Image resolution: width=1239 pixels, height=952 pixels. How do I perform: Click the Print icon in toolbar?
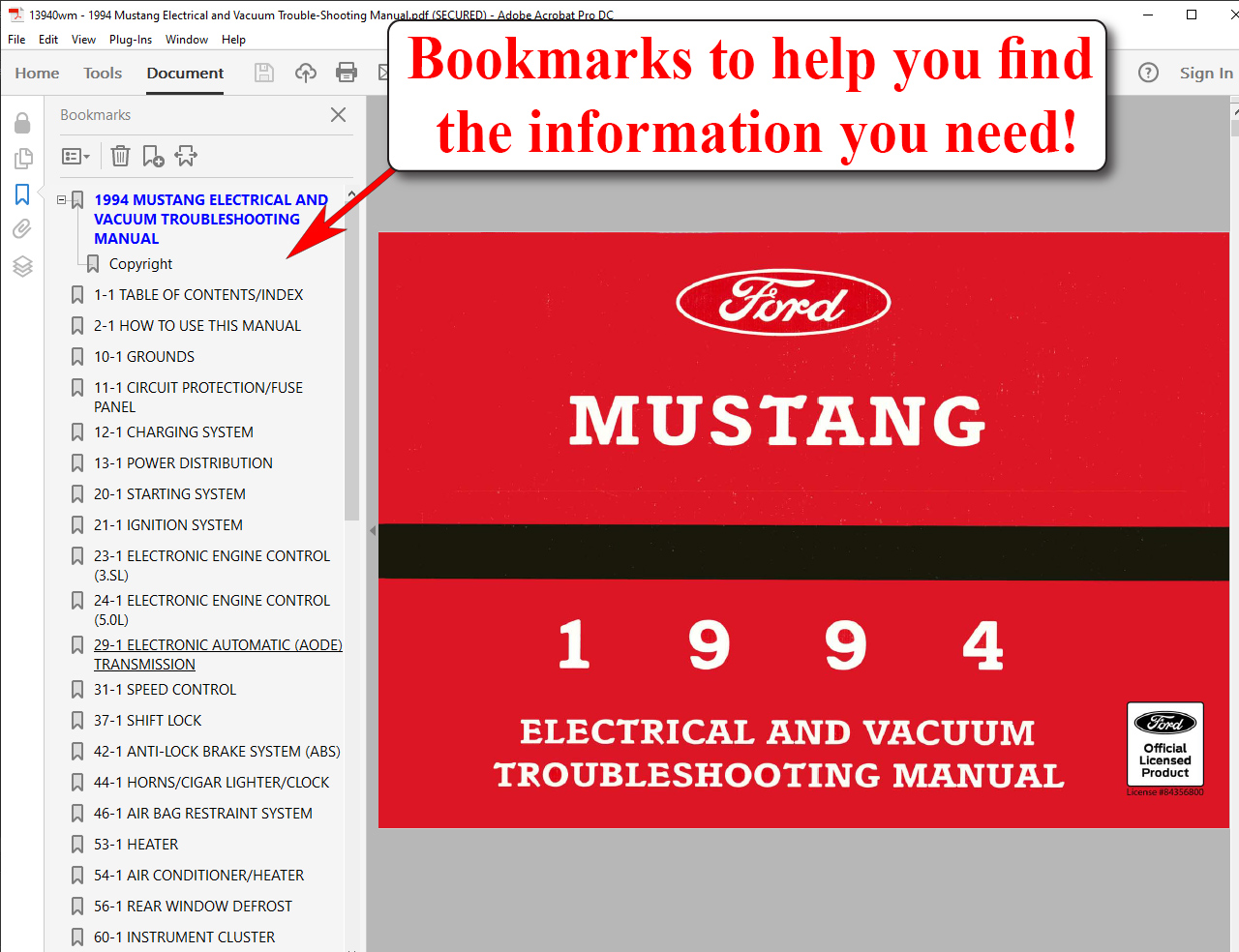pos(347,73)
